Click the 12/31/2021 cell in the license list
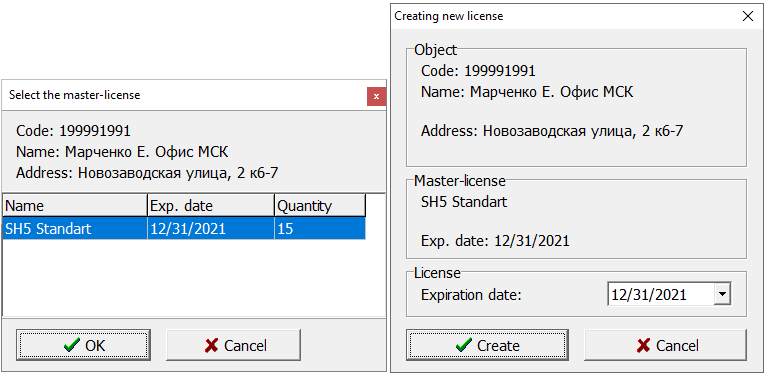 tap(211, 229)
